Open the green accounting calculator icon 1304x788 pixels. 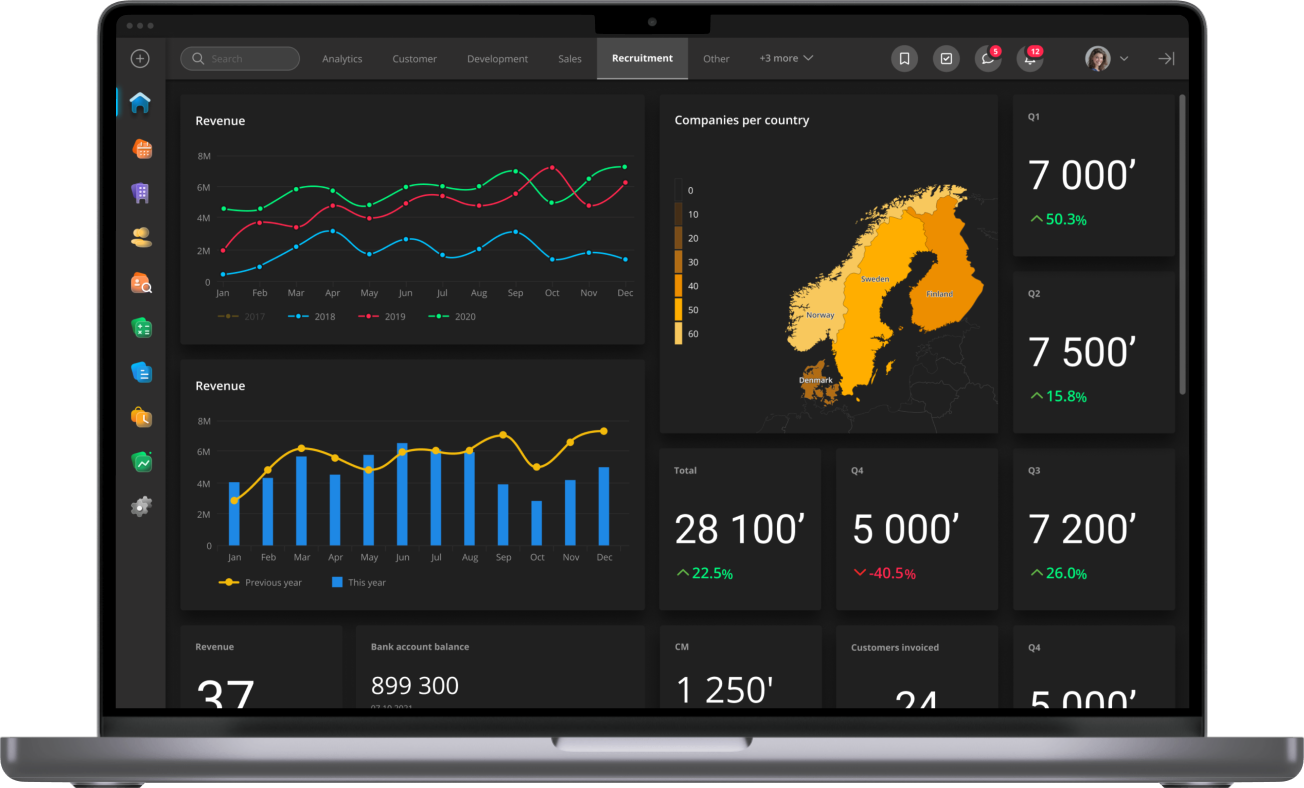[140, 327]
